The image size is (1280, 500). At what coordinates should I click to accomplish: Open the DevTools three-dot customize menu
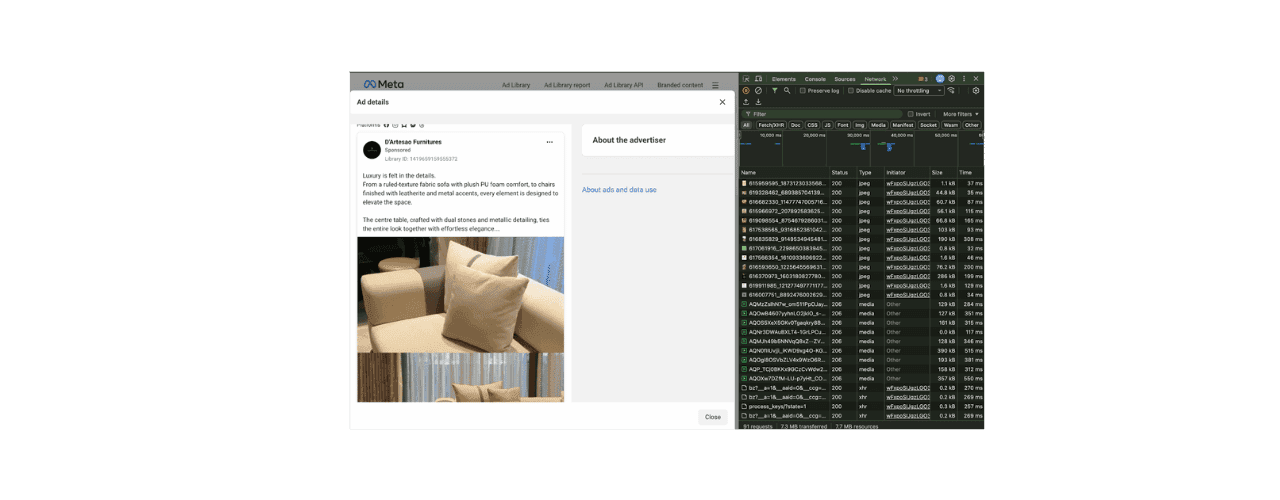point(964,79)
